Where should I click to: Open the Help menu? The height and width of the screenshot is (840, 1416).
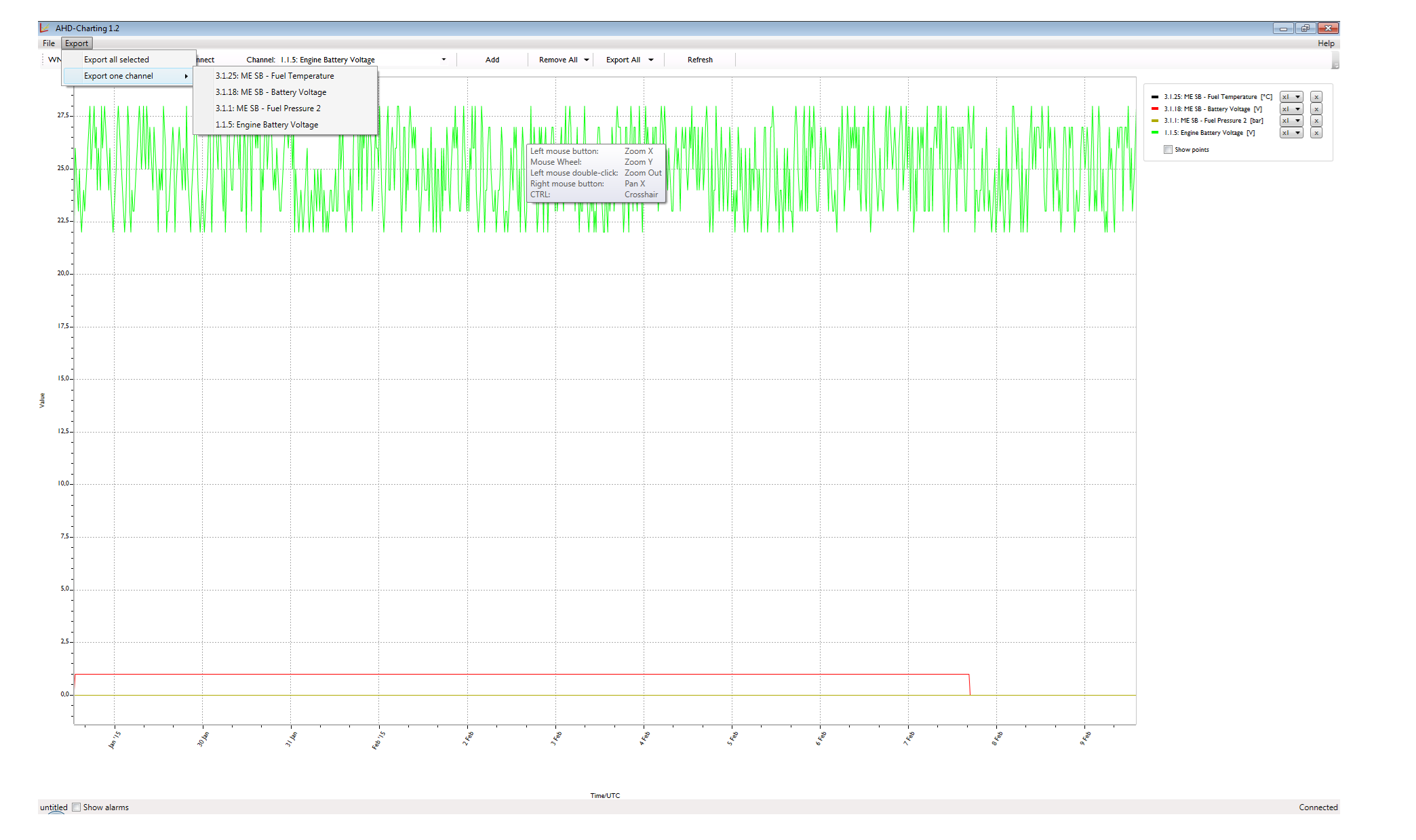click(x=1326, y=43)
